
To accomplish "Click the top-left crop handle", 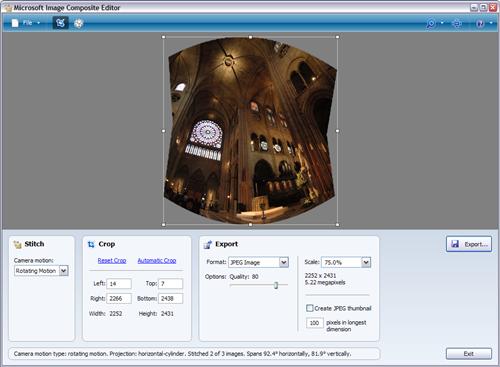I will [164, 37].
